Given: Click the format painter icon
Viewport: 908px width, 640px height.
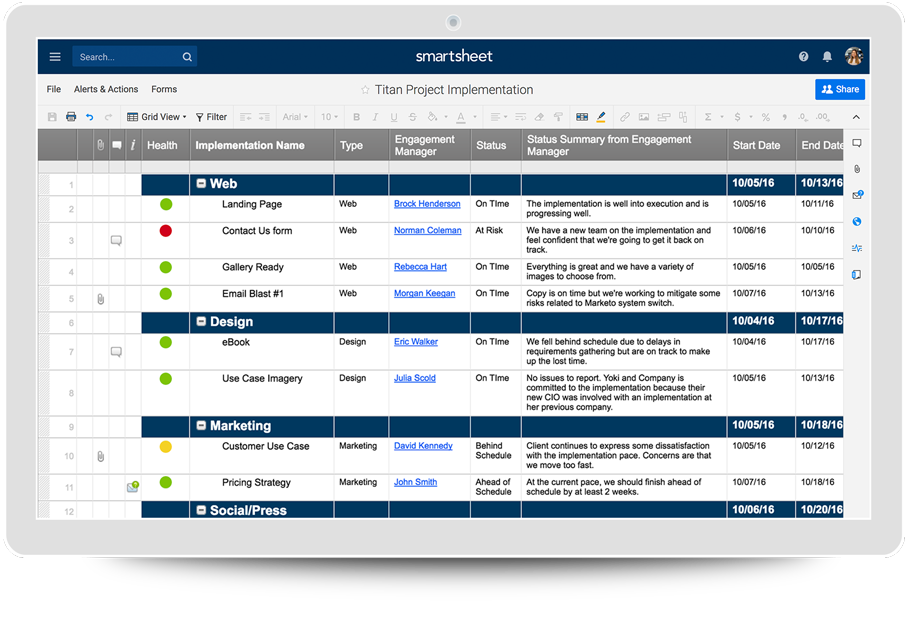Looking at the screenshot, I should tap(558, 117).
